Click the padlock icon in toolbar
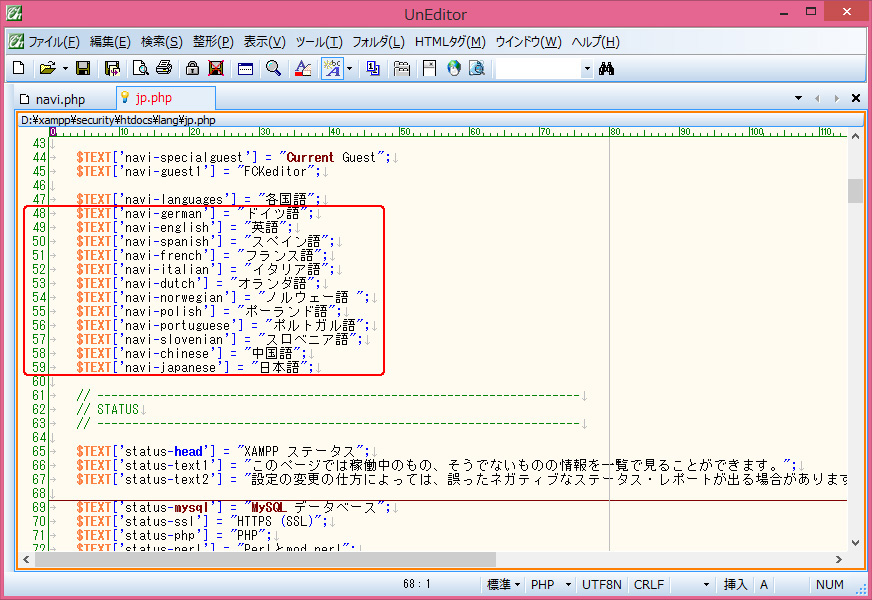This screenshot has height=600, width=872. tap(191, 68)
